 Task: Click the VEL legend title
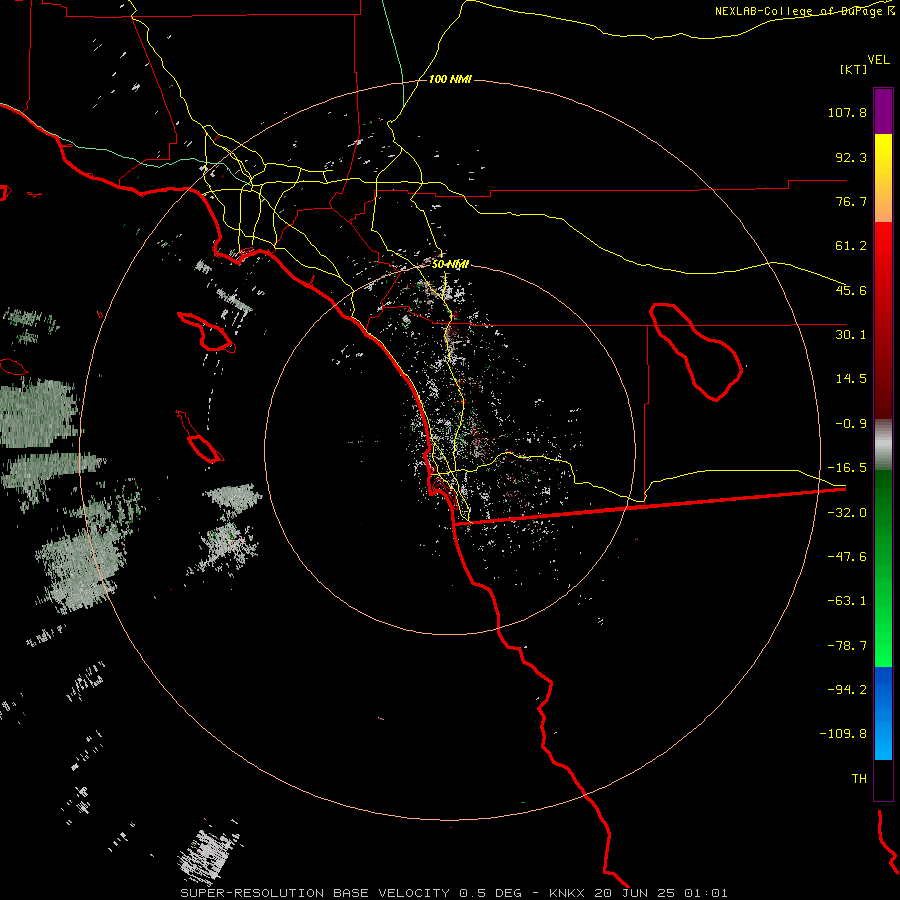878,59
